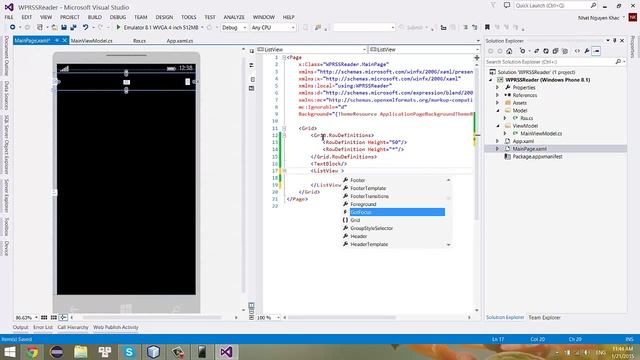Open the TOOLS menu
The width and height of the screenshot is (640, 360).
(x=189, y=17)
